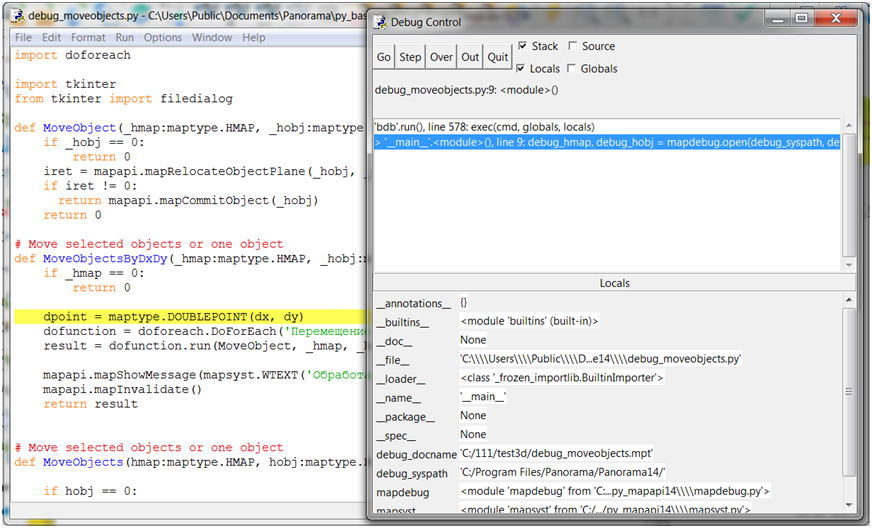Click the Over button to step over

(441, 58)
